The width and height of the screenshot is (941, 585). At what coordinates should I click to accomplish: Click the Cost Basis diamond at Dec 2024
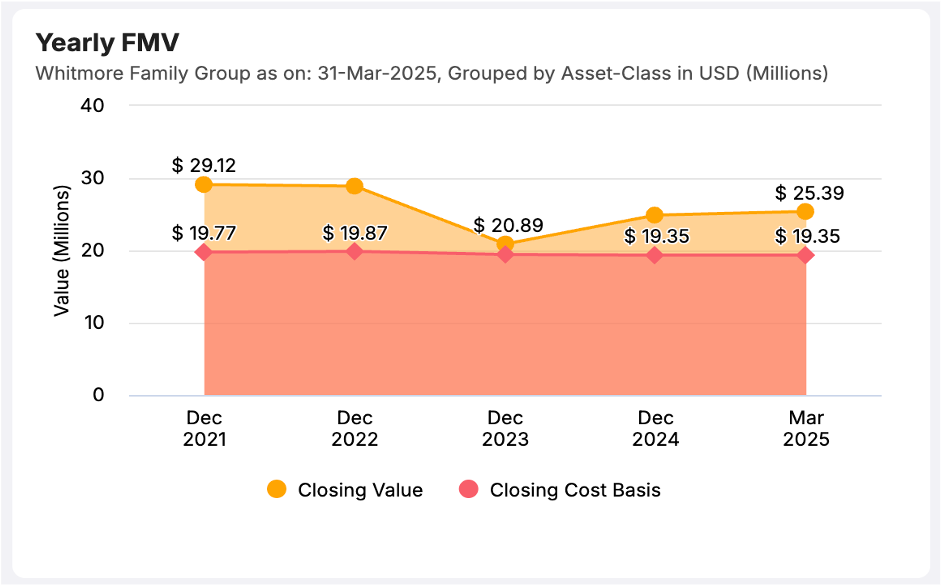(x=655, y=255)
